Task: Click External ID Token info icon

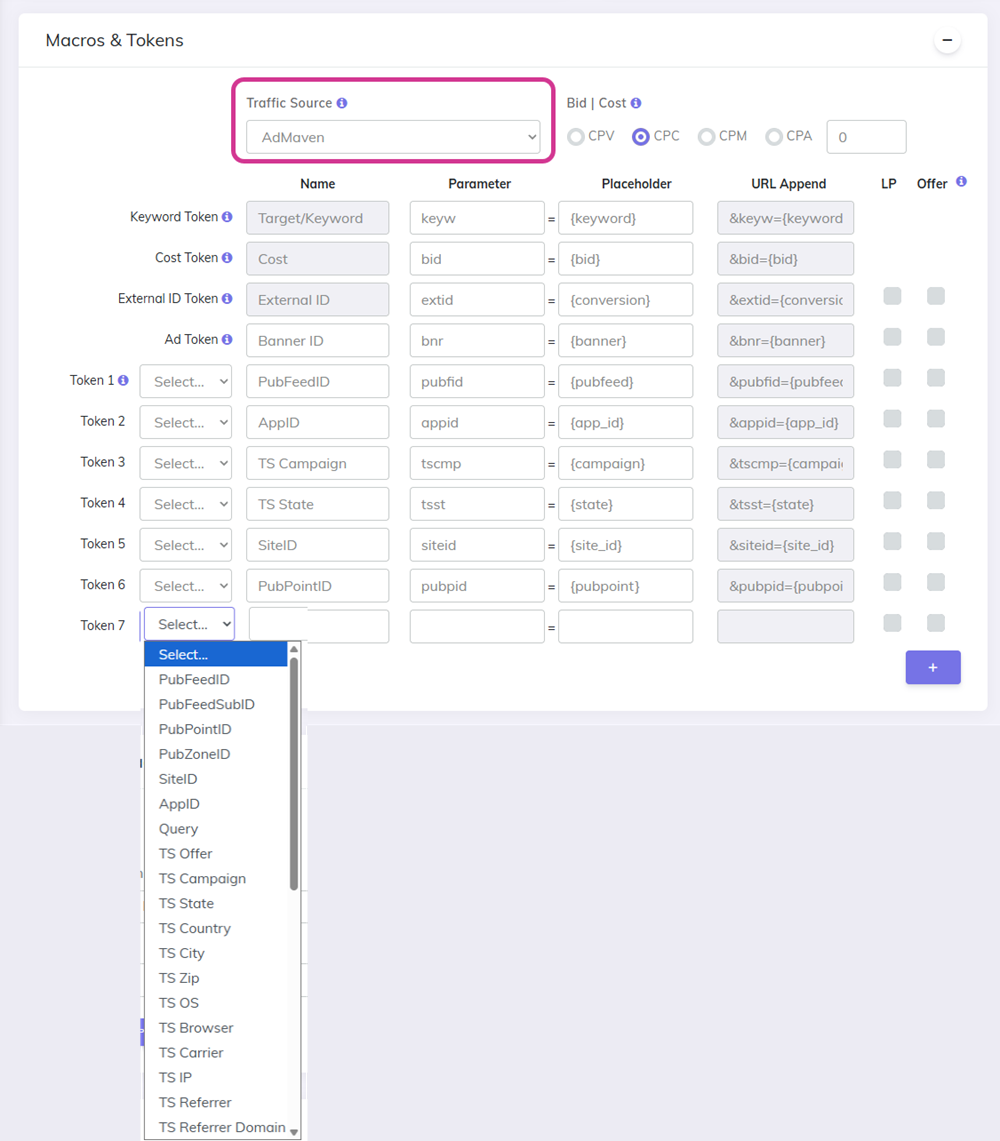Action: pyautogui.click(x=227, y=299)
